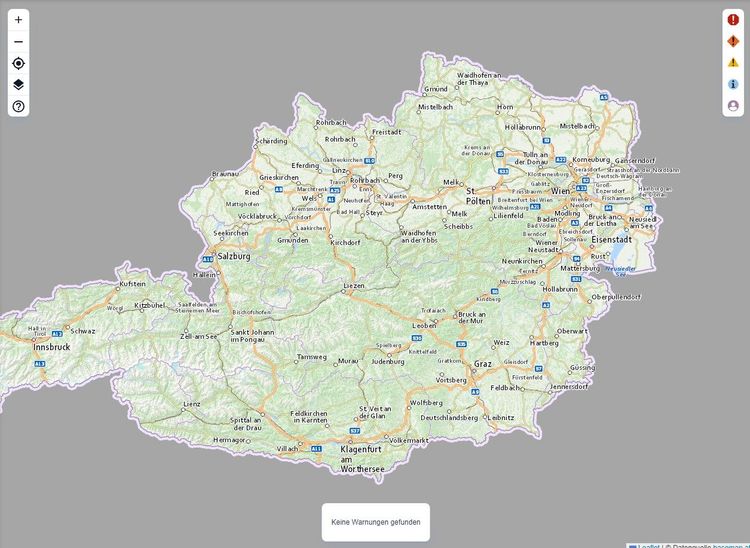Toggle the red exclamation circle warning filter

(733, 19)
